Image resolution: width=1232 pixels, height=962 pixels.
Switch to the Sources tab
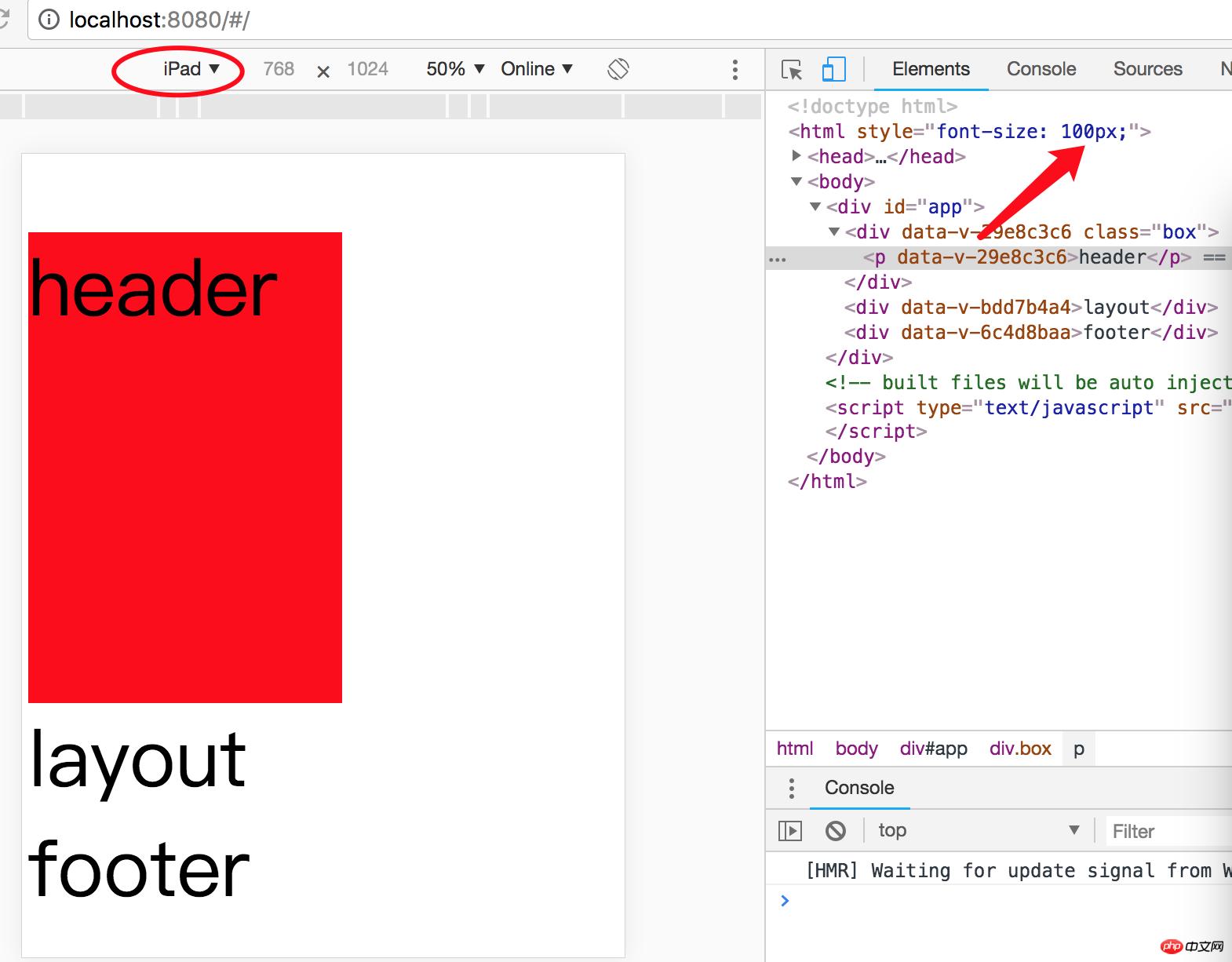coord(1147,69)
